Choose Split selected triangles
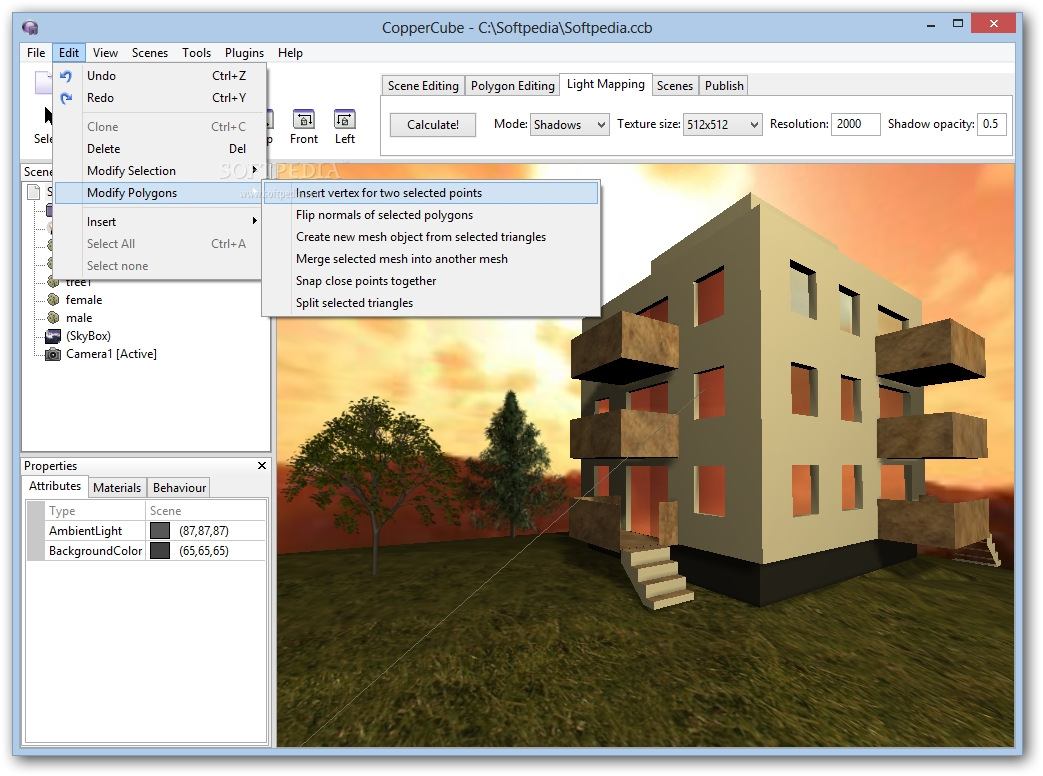This screenshot has height=776, width=1043. point(431,303)
